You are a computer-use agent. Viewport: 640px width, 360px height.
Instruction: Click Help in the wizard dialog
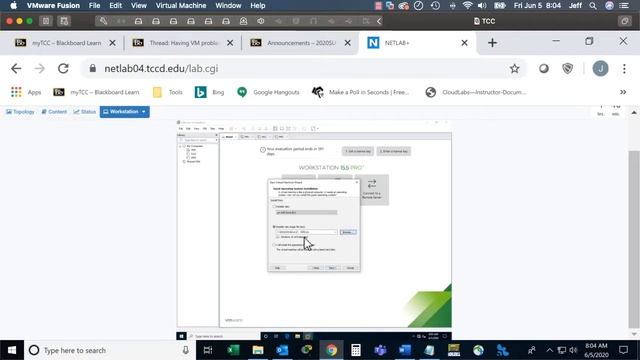click(x=278, y=268)
